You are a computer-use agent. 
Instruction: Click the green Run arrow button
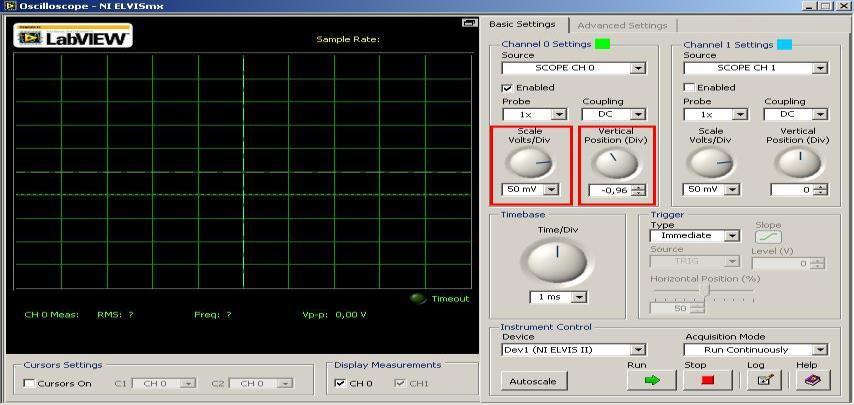coord(651,380)
